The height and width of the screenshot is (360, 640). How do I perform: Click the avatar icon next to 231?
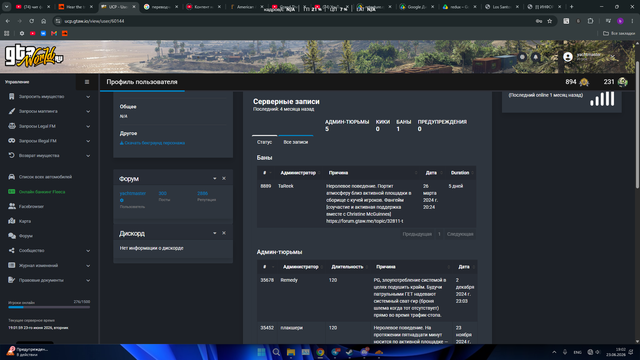[622, 82]
